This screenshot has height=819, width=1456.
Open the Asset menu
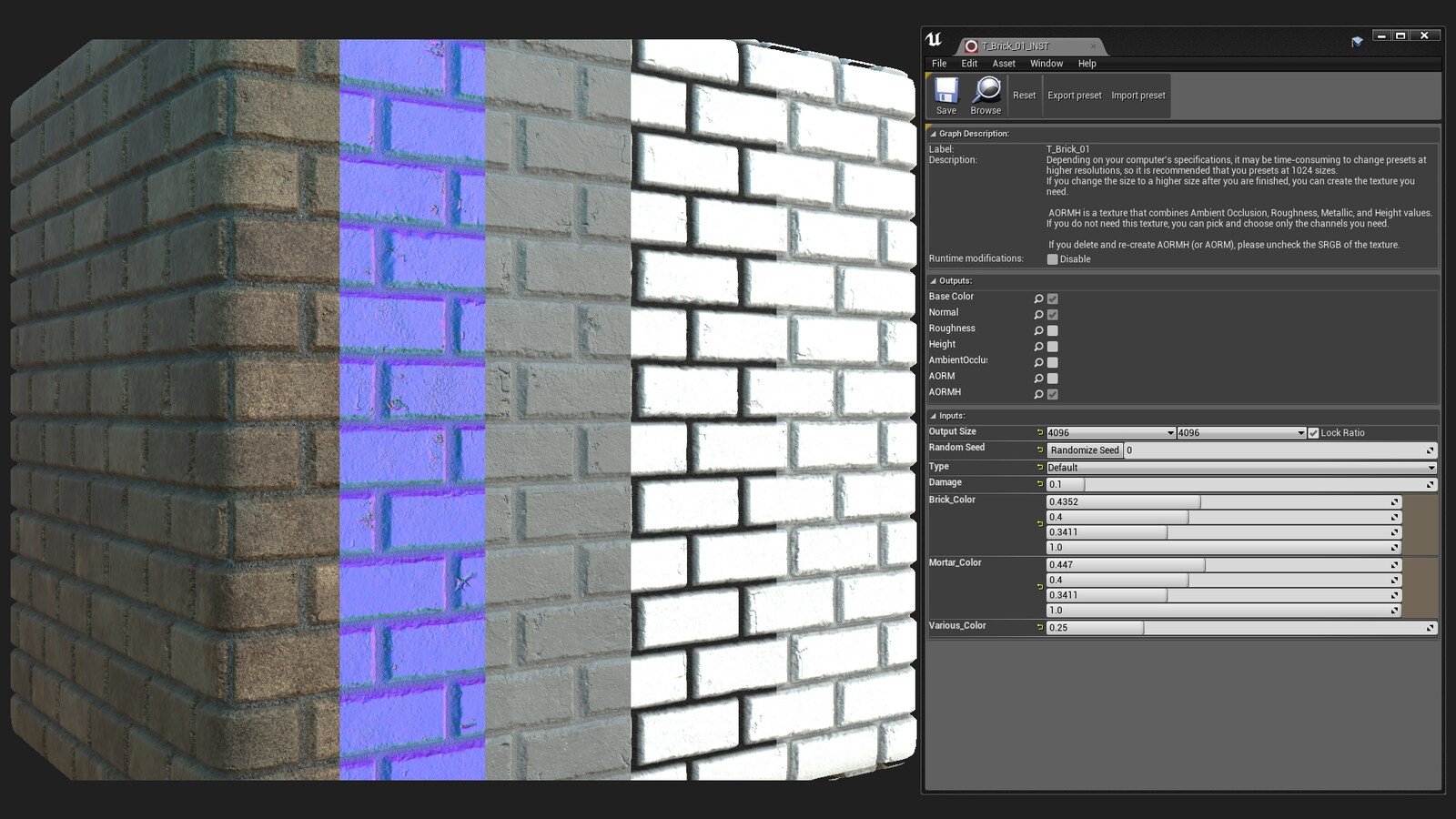(1004, 64)
